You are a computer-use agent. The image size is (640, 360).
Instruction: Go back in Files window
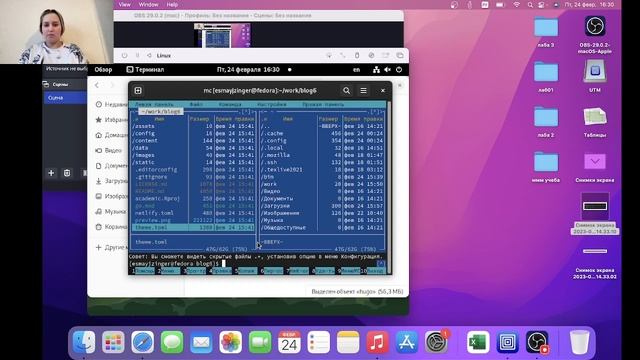(x=97, y=85)
